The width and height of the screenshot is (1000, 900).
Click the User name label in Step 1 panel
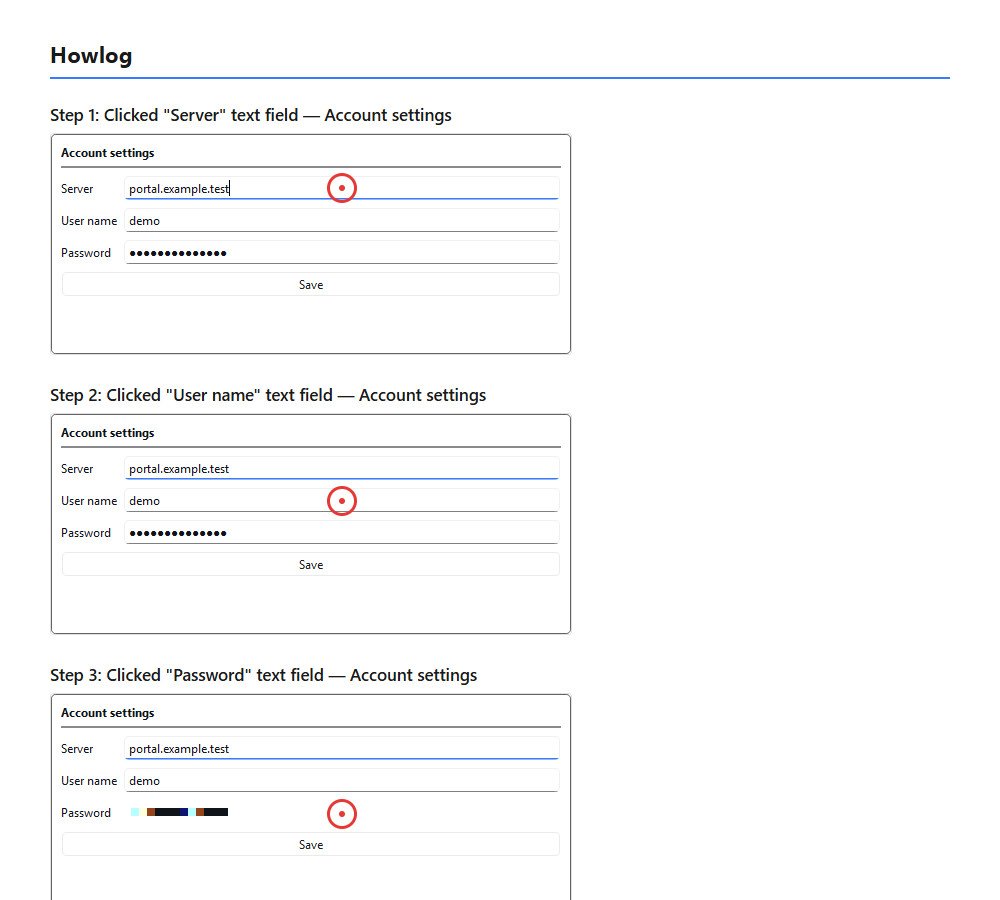pyautogui.click(x=89, y=221)
